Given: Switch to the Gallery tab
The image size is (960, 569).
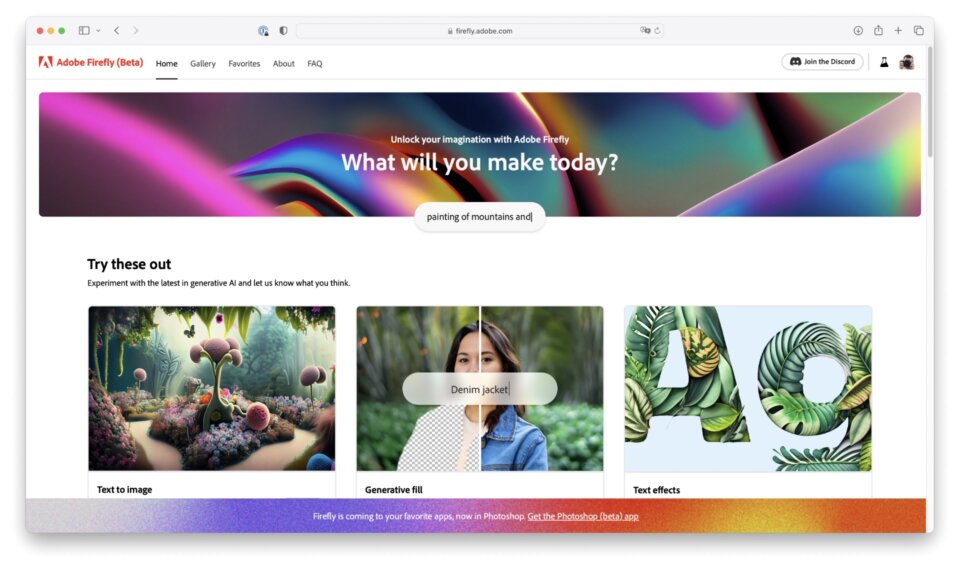Looking at the screenshot, I should pyautogui.click(x=203, y=64).
